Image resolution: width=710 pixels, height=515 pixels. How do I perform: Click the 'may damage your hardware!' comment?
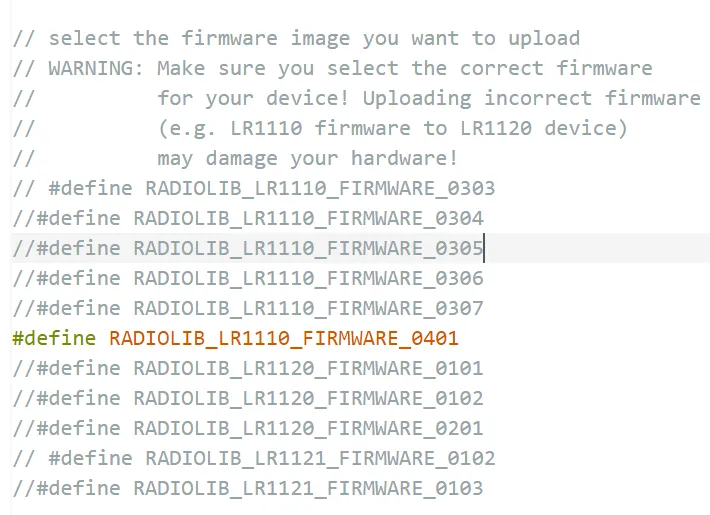[308, 158]
